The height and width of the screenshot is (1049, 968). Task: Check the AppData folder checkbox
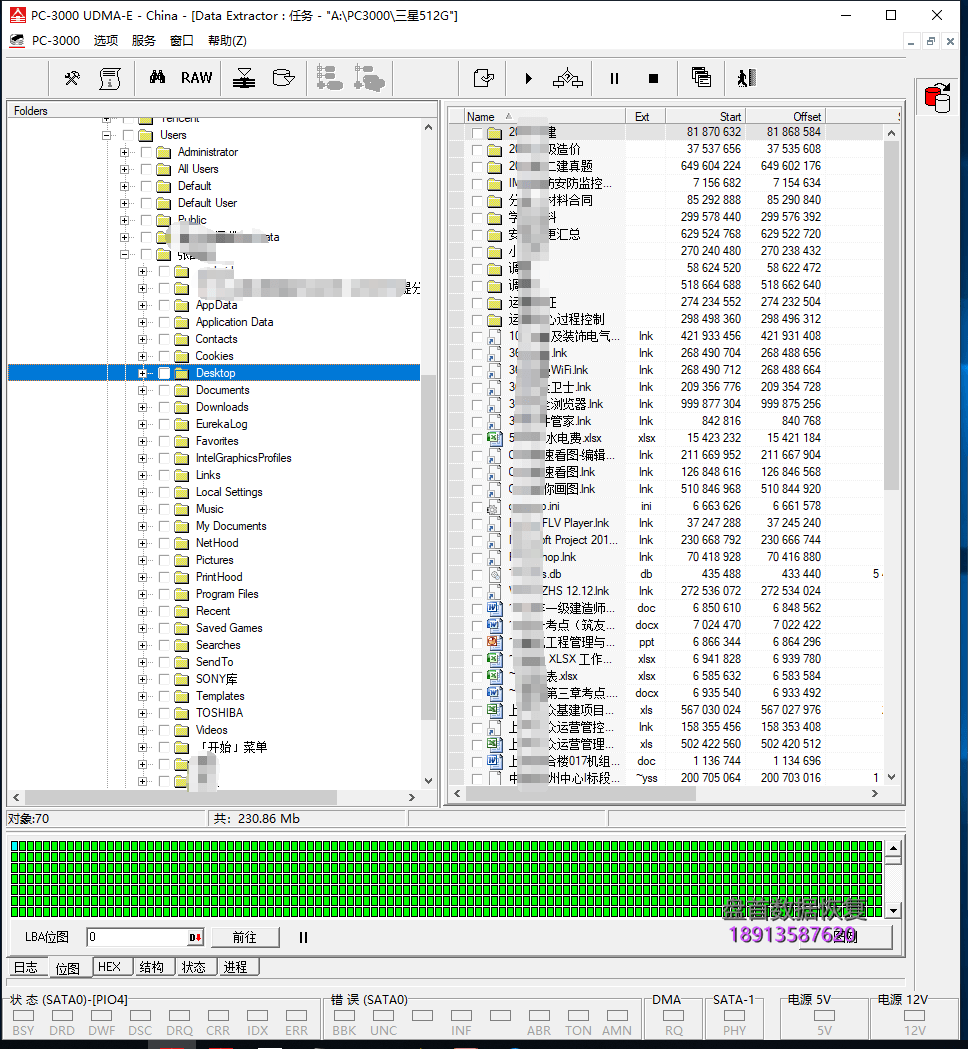164,305
